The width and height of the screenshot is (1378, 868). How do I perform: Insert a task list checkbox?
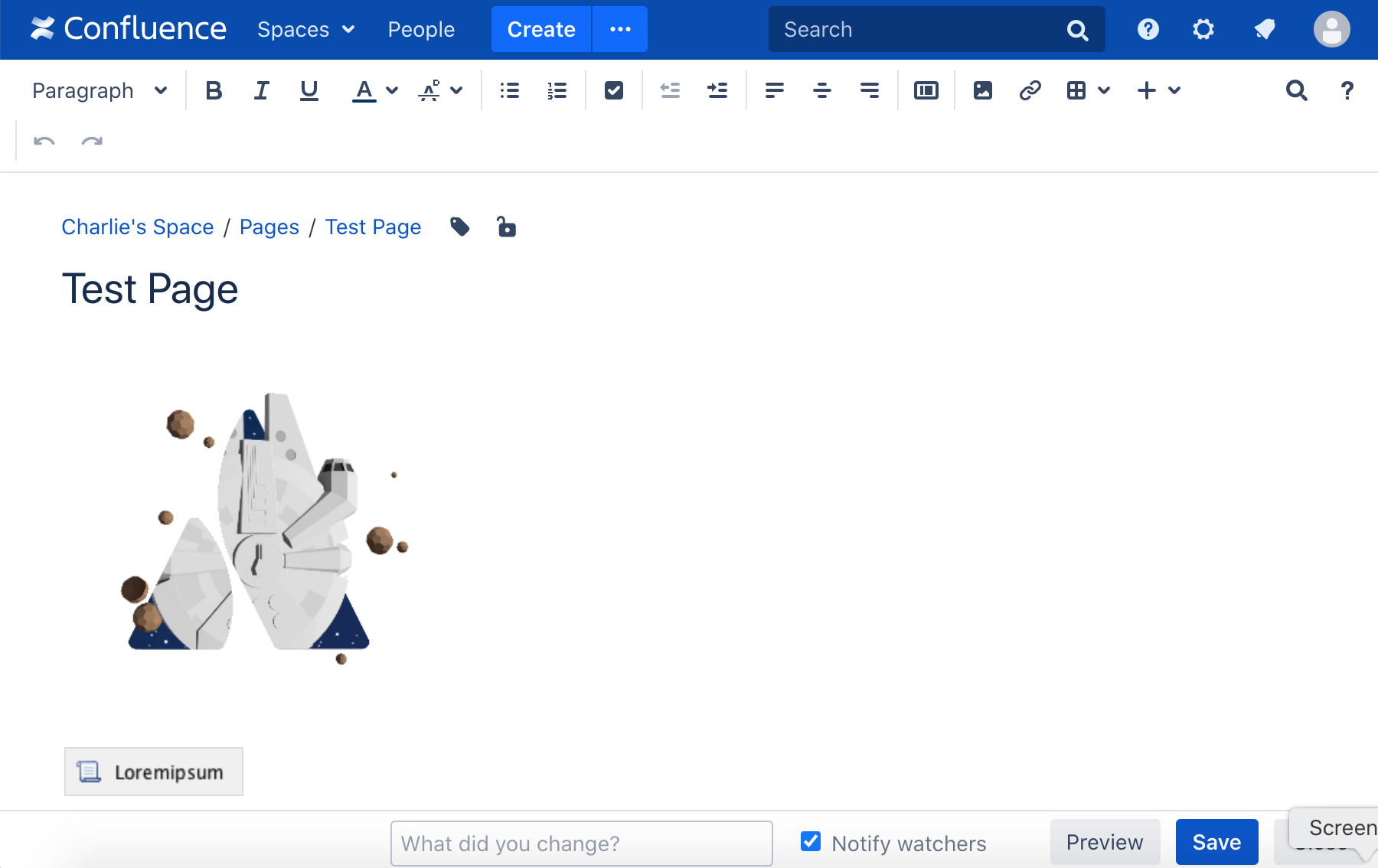(x=614, y=90)
